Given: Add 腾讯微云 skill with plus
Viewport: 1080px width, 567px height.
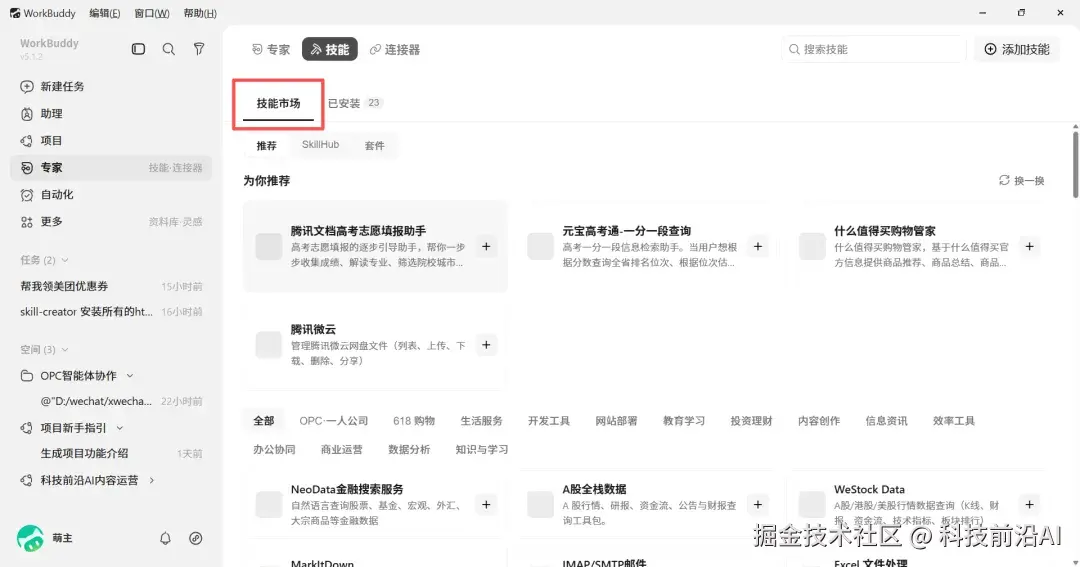Looking at the screenshot, I should [x=486, y=345].
